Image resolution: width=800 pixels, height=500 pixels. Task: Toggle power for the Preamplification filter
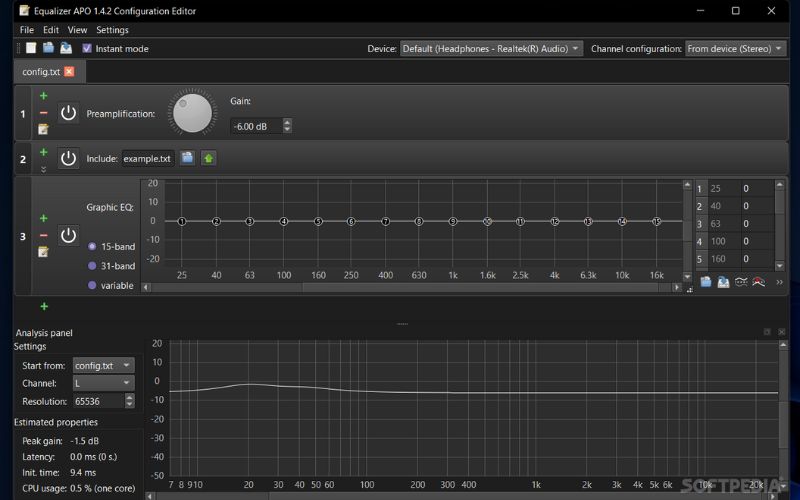click(68, 113)
